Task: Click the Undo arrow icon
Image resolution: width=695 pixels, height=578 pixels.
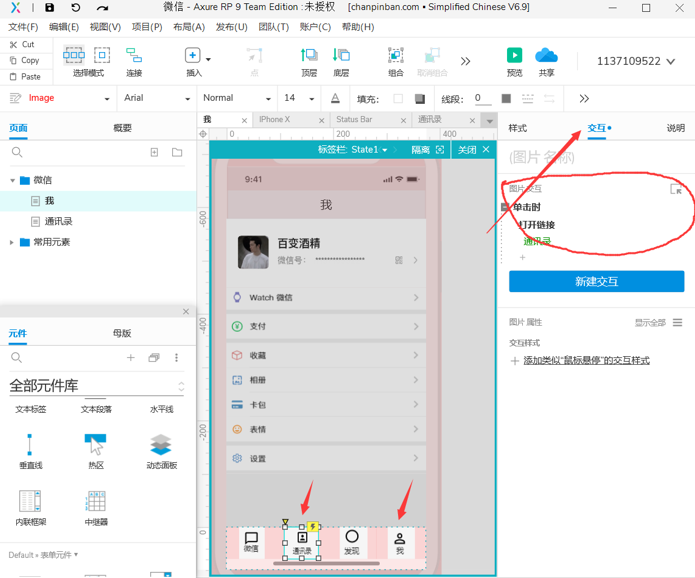Action: [76, 8]
